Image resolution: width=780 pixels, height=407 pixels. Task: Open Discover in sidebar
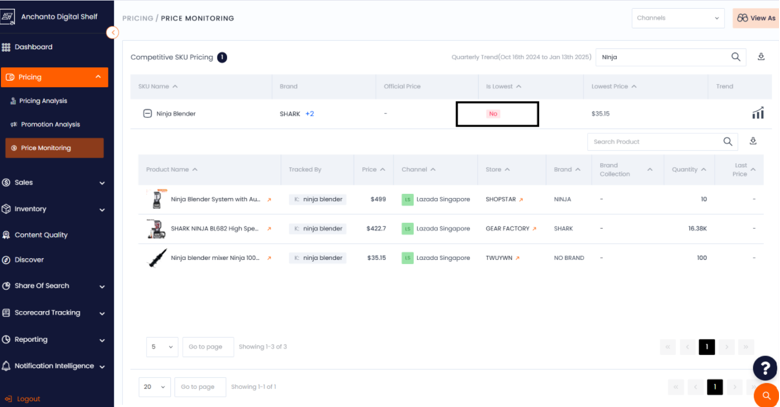click(x=29, y=260)
